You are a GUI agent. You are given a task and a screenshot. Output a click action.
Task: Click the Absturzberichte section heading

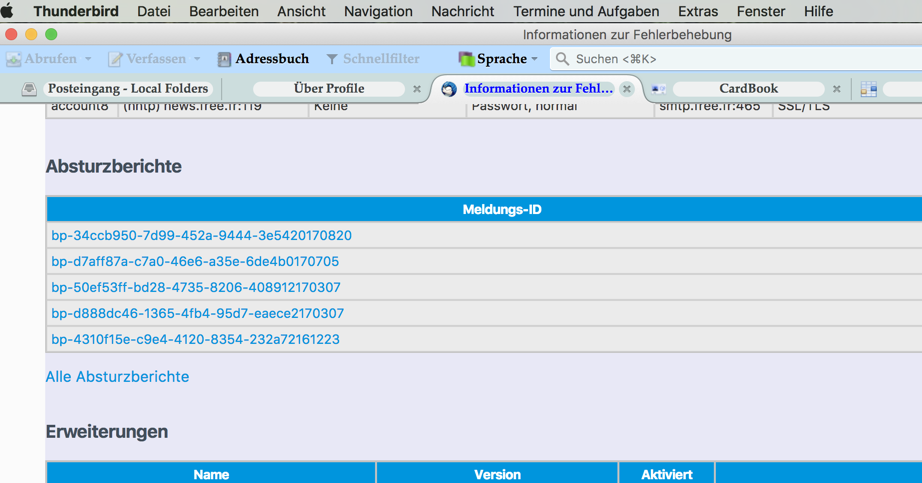(113, 166)
